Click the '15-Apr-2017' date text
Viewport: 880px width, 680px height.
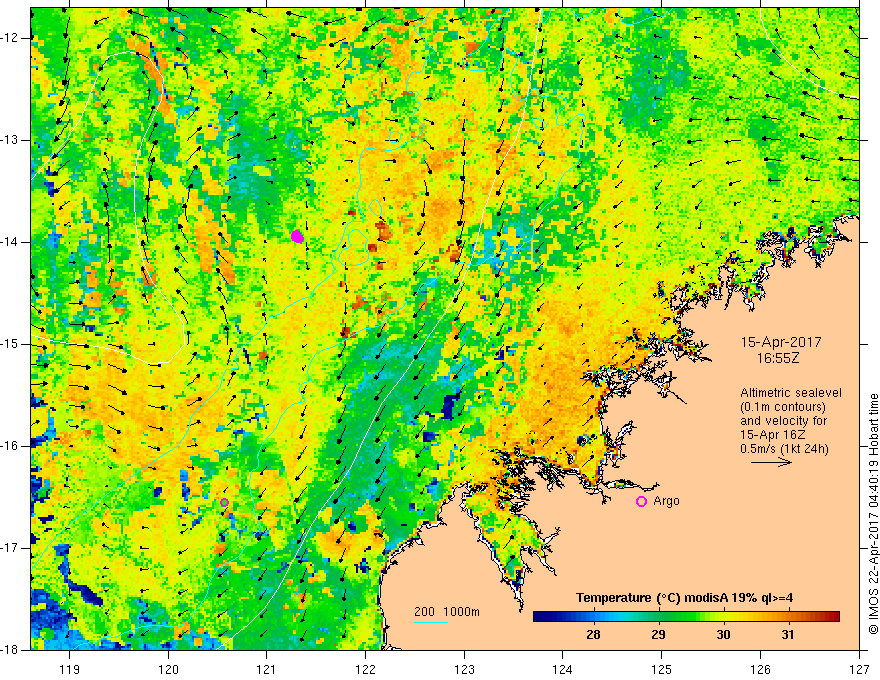781,342
